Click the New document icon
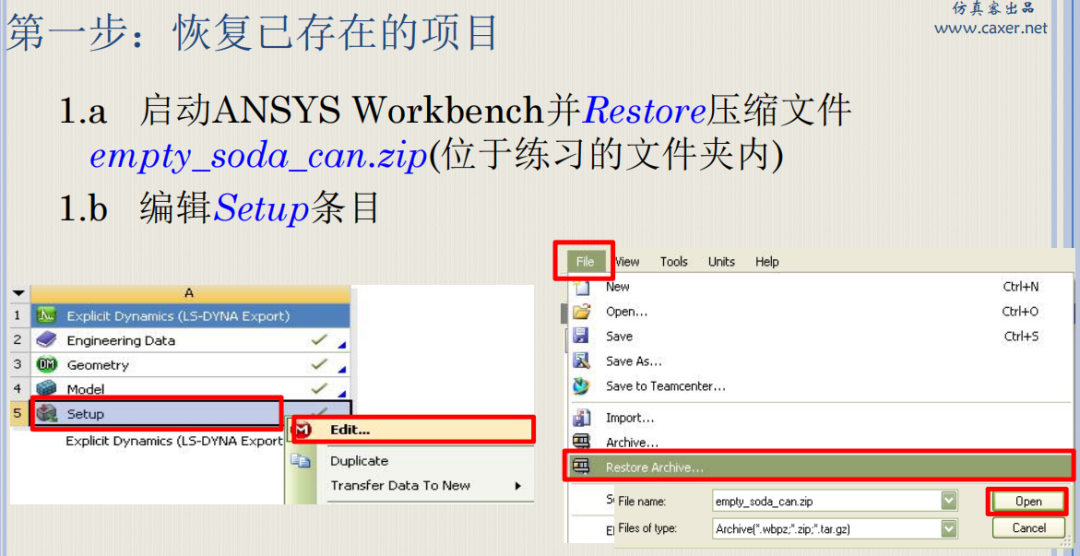 pos(582,287)
